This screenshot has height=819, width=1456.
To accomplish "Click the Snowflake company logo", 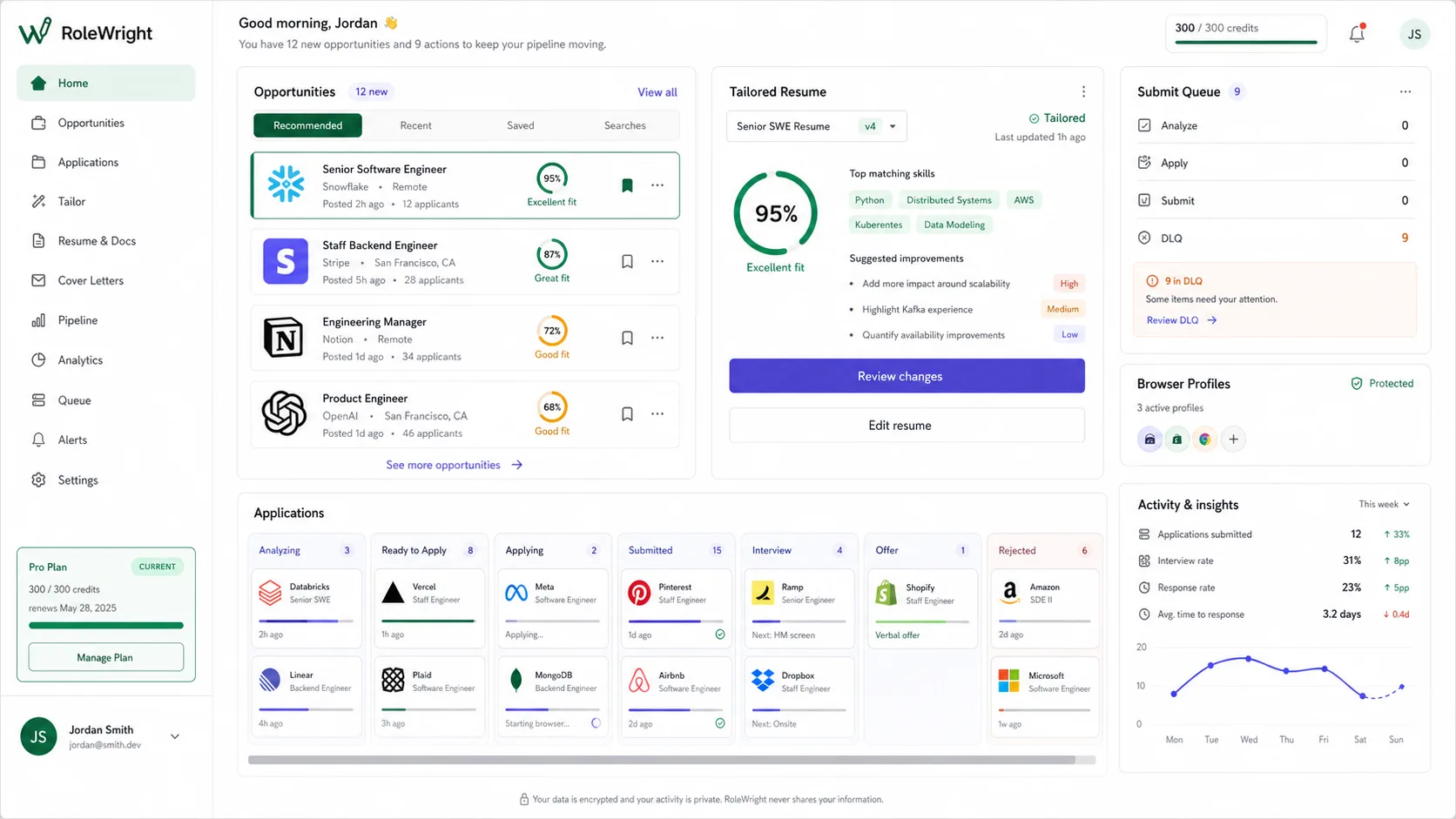I will click(x=286, y=185).
